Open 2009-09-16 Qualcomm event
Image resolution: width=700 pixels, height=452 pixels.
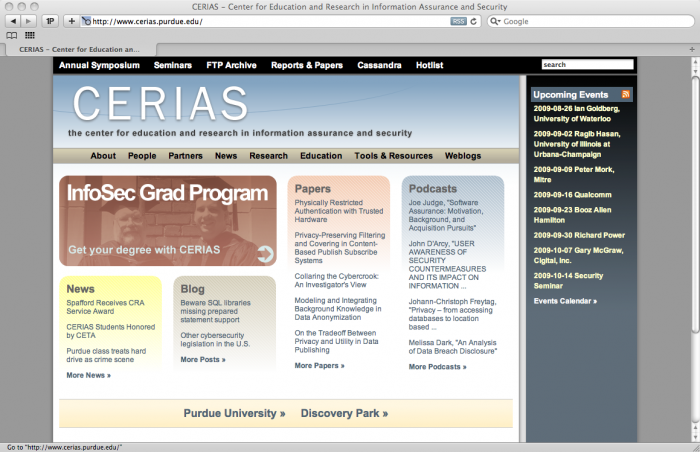click(x=572, y=195)
